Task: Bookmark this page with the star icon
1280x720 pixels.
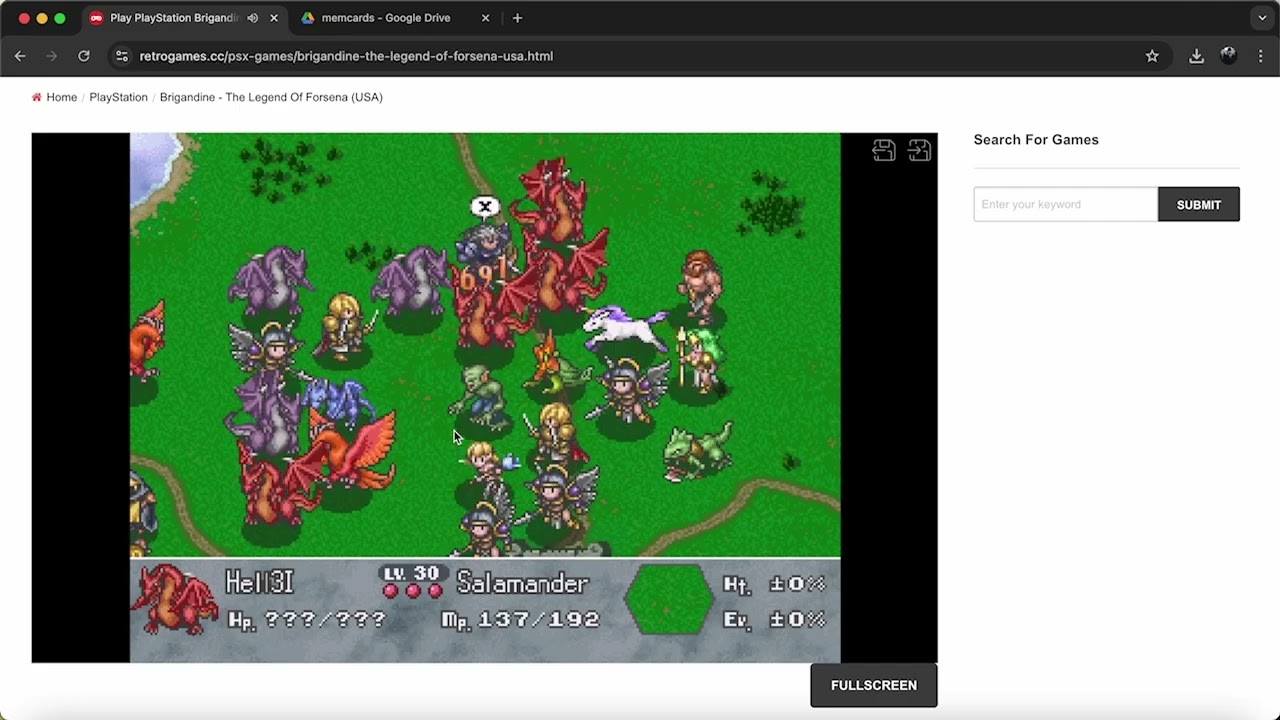Action: (x=1152, y=56)
